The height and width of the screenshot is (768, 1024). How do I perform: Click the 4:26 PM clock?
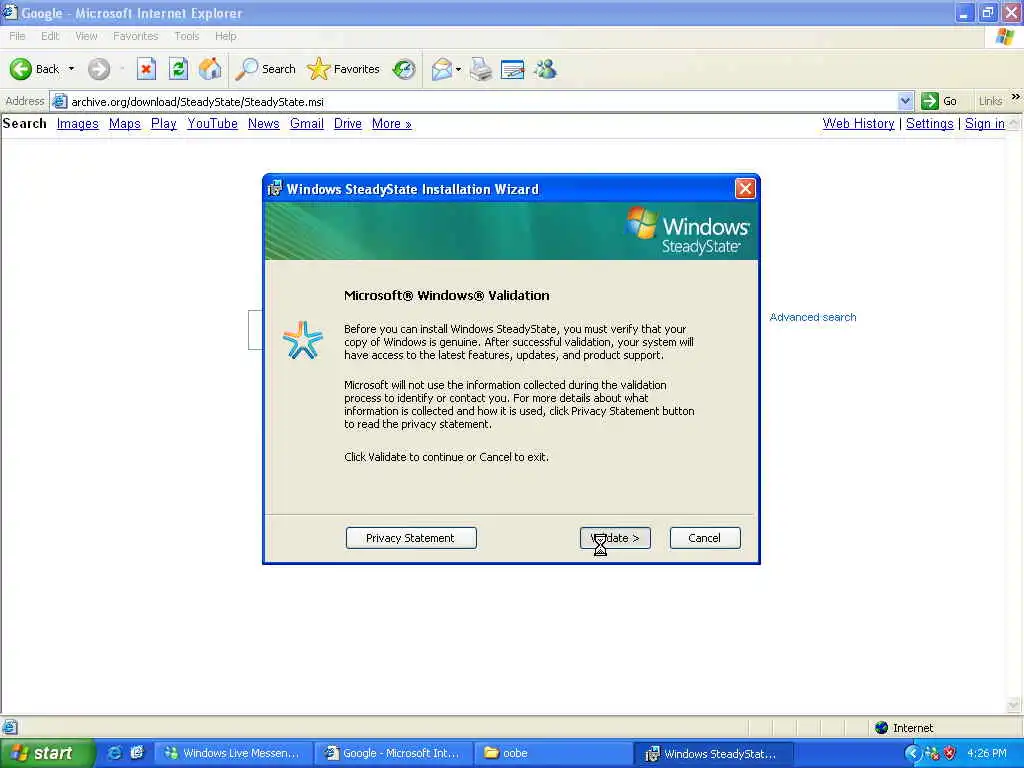point(987,754)
